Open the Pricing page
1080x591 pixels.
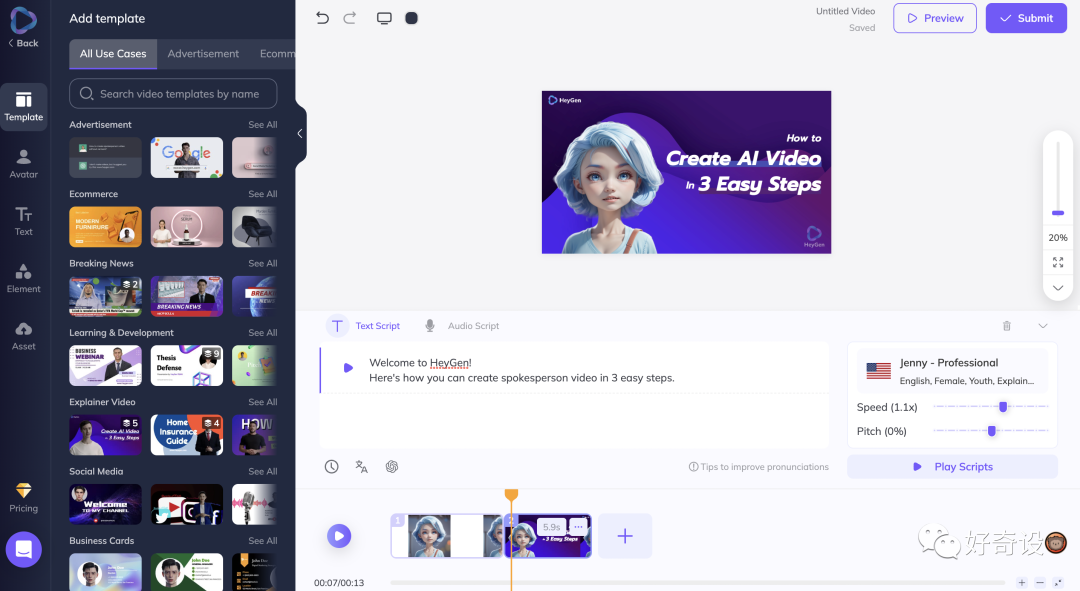pyautogui.click(x=24, y=497)
